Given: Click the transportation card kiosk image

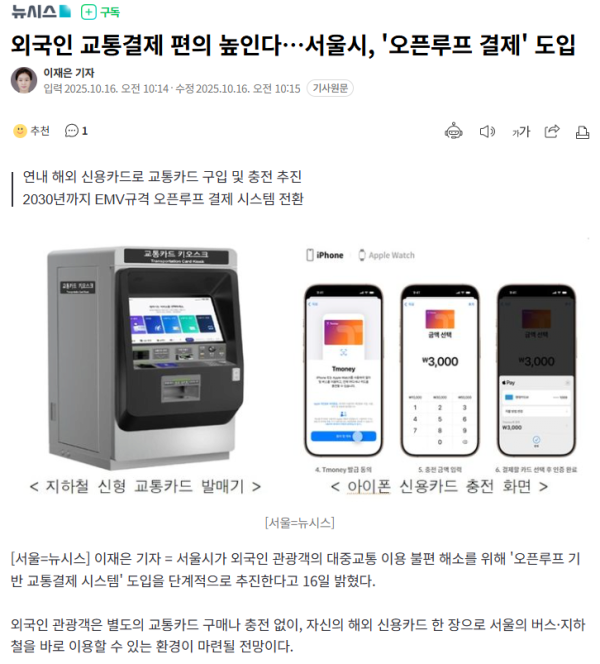Looking at the screenshot, I should 145,358.
